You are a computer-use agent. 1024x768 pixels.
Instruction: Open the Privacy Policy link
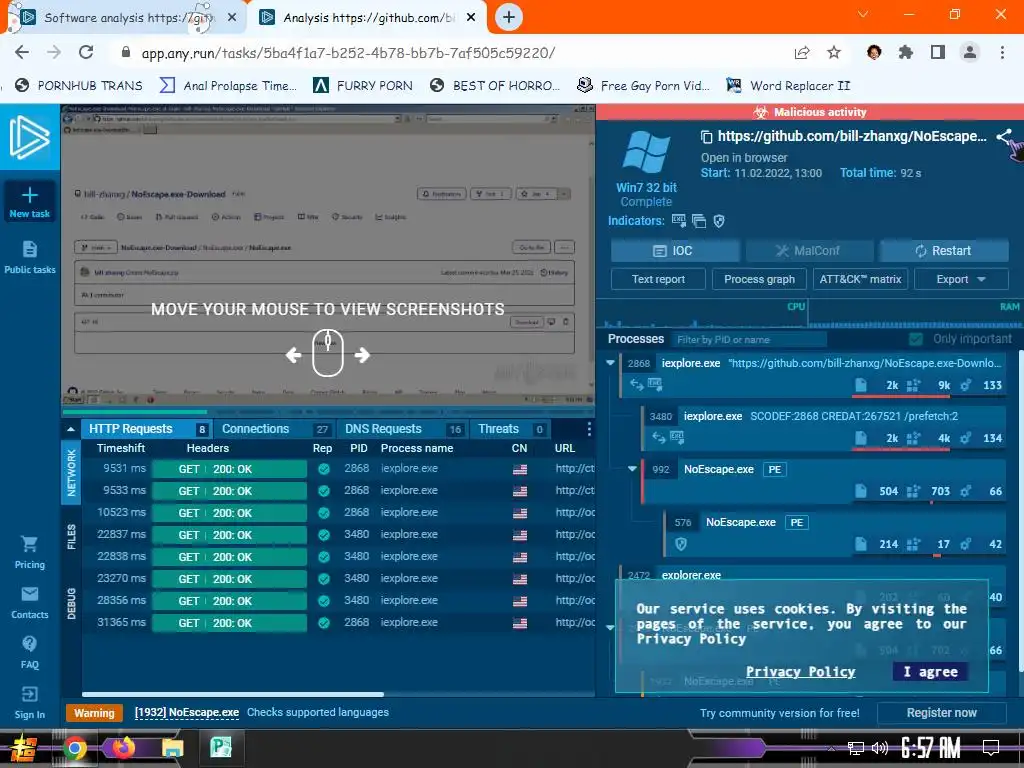(x=801, y=671)
